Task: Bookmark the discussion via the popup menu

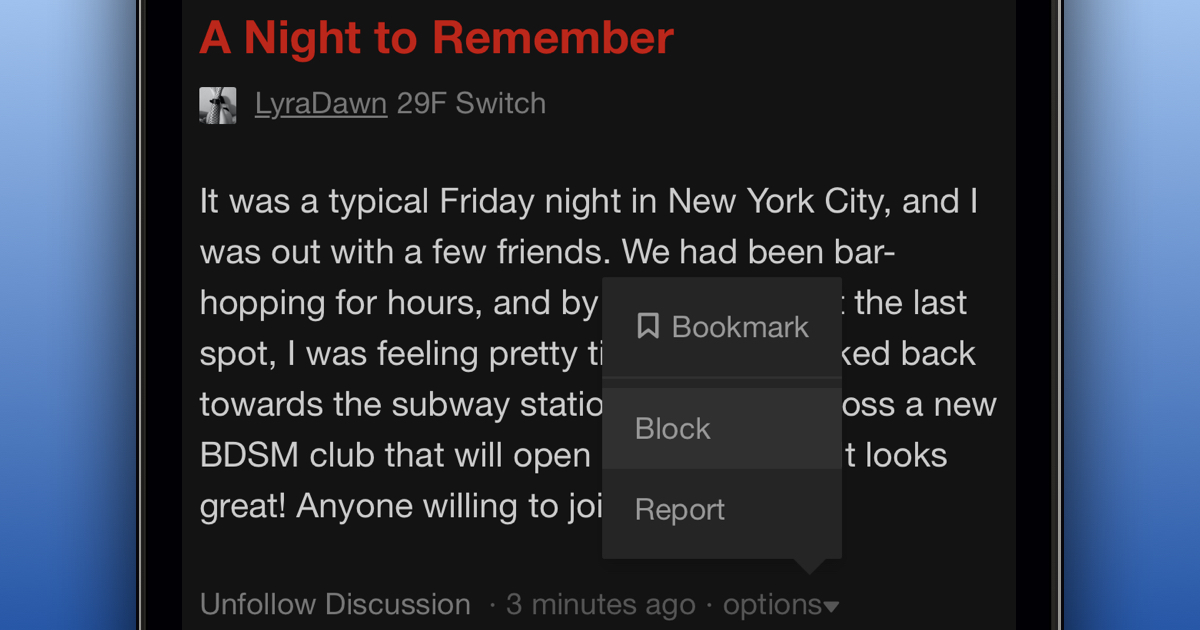Action: [722, 326]
